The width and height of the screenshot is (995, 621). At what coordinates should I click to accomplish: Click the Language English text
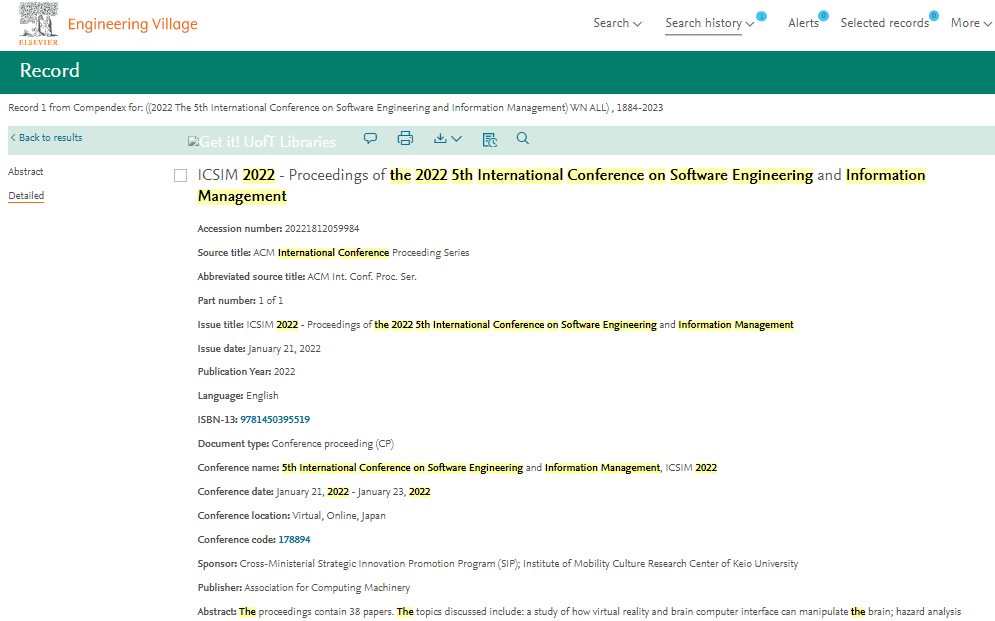pos(238,396)
